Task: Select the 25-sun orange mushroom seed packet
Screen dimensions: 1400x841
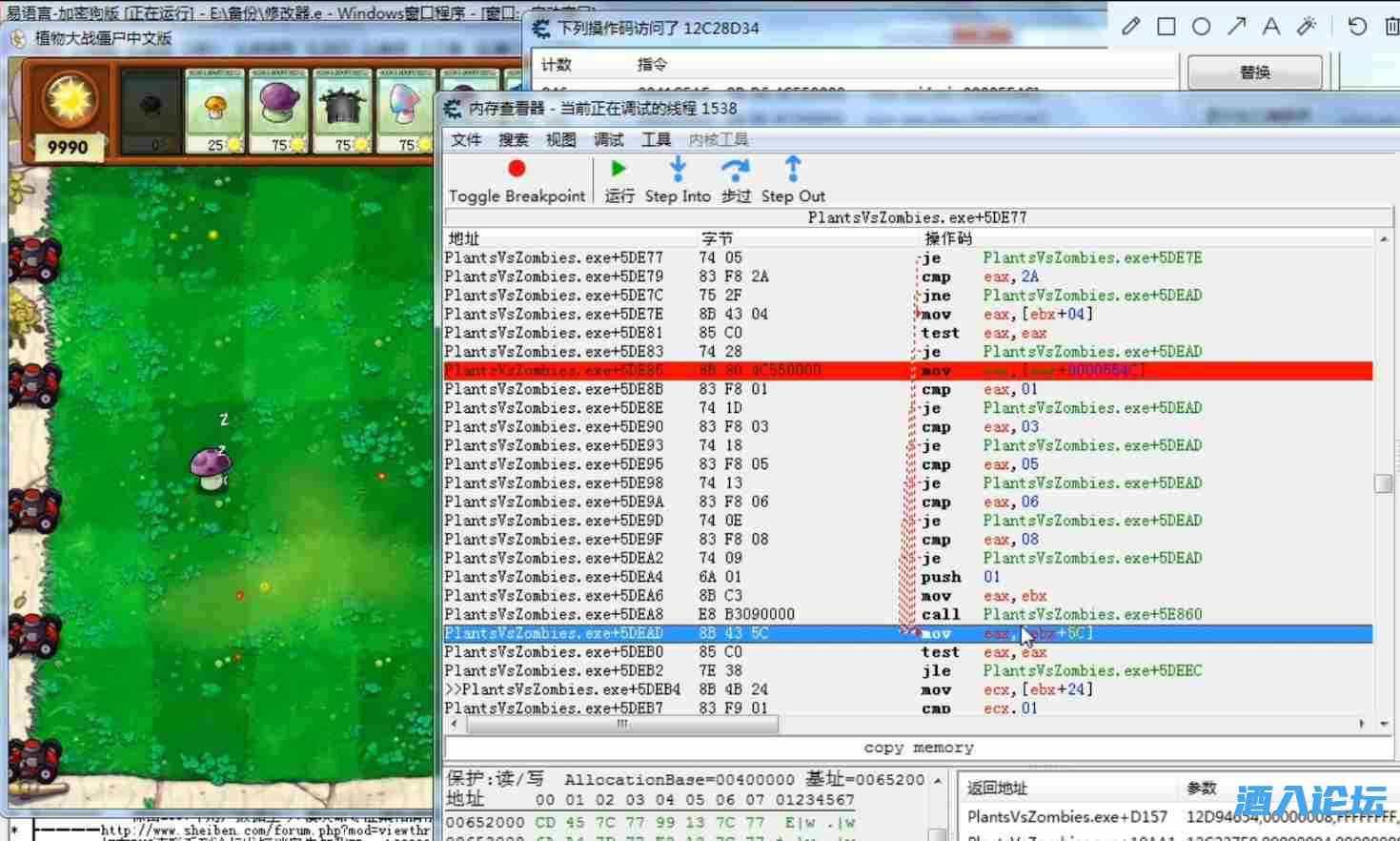Action: click(x=214, y=112)
